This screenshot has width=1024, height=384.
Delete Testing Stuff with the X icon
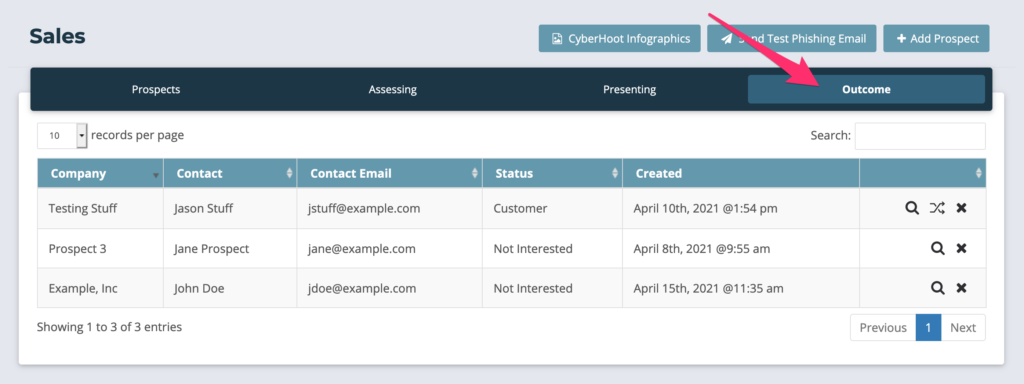(x=961, y=208)
